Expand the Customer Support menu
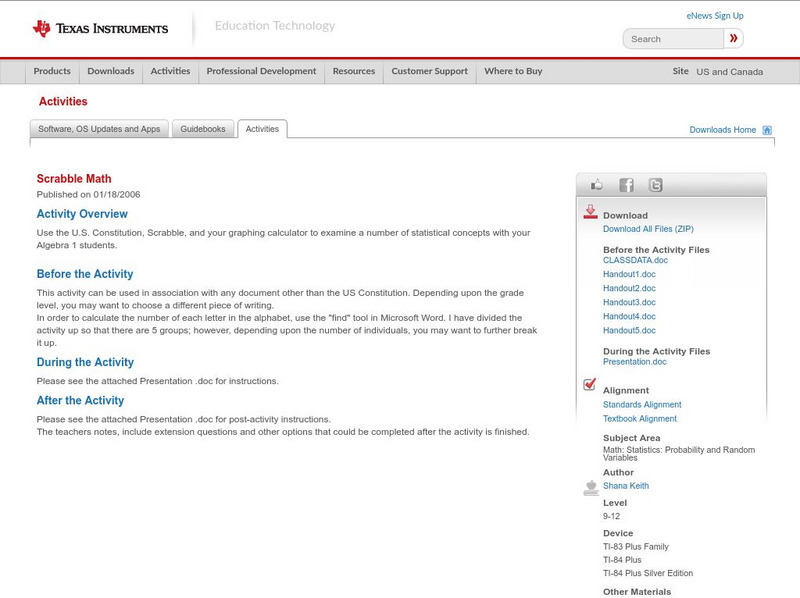 [x=429, y=72]
